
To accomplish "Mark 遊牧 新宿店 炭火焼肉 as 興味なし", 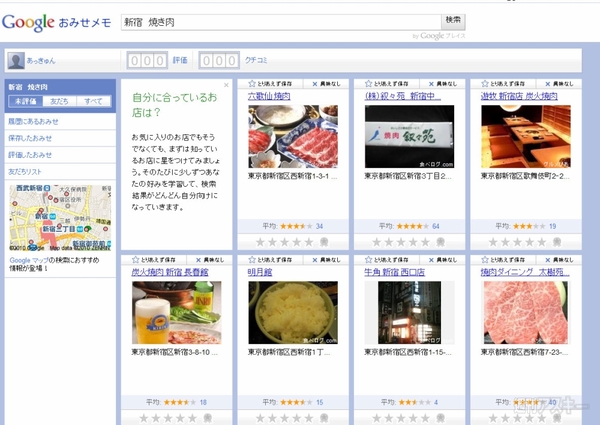I will [559, 84].
